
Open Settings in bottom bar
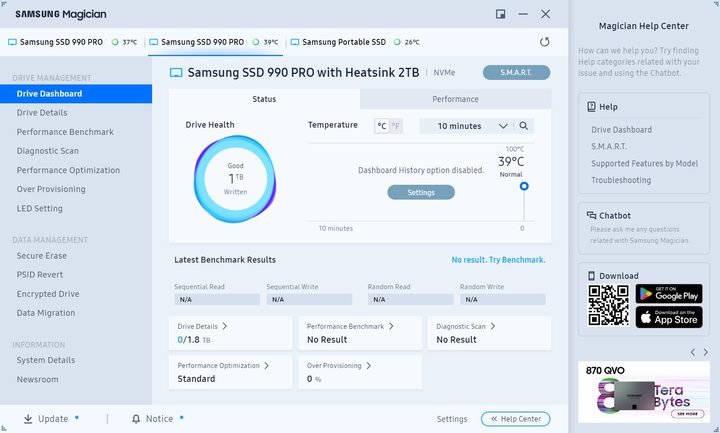452,419
